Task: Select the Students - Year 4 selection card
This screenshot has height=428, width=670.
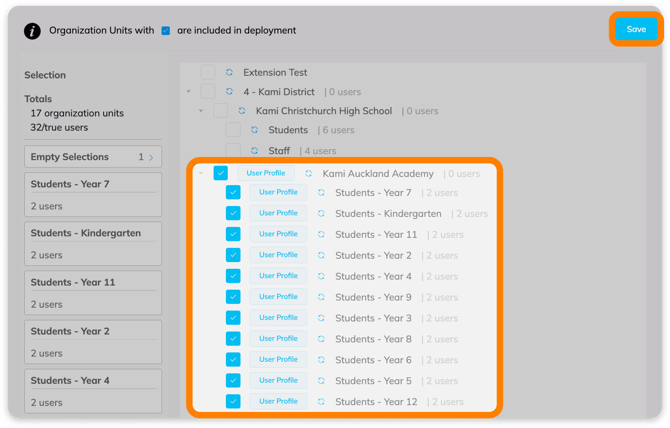Action: tap(93, 391)
